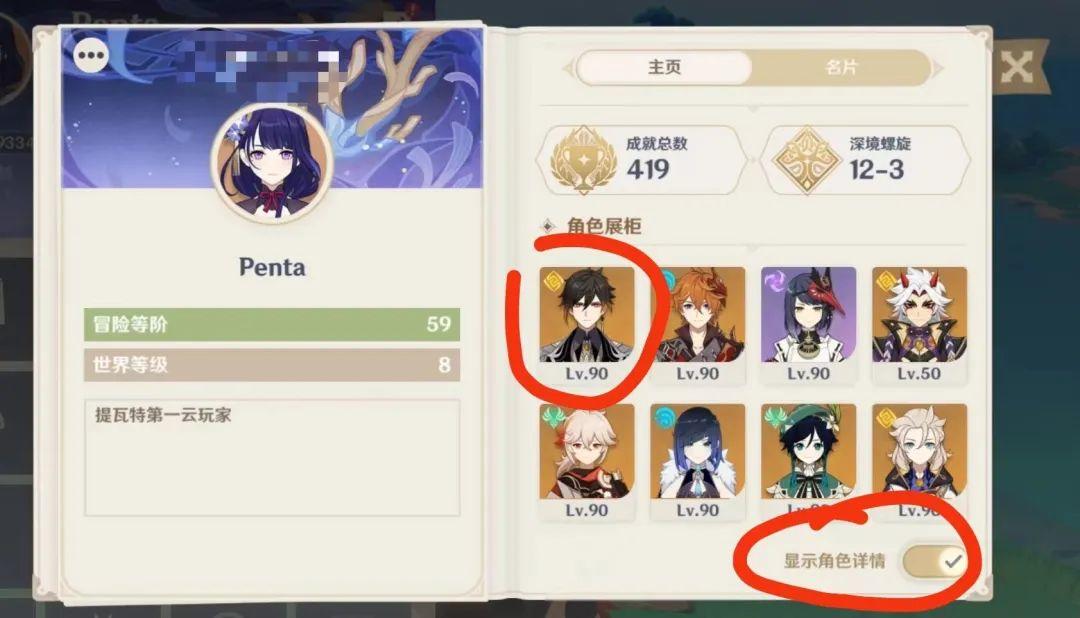Open the three-dot more options menu
This screenshot has height=618, width=1080.
pyautogui.click(x=92, y=55)
